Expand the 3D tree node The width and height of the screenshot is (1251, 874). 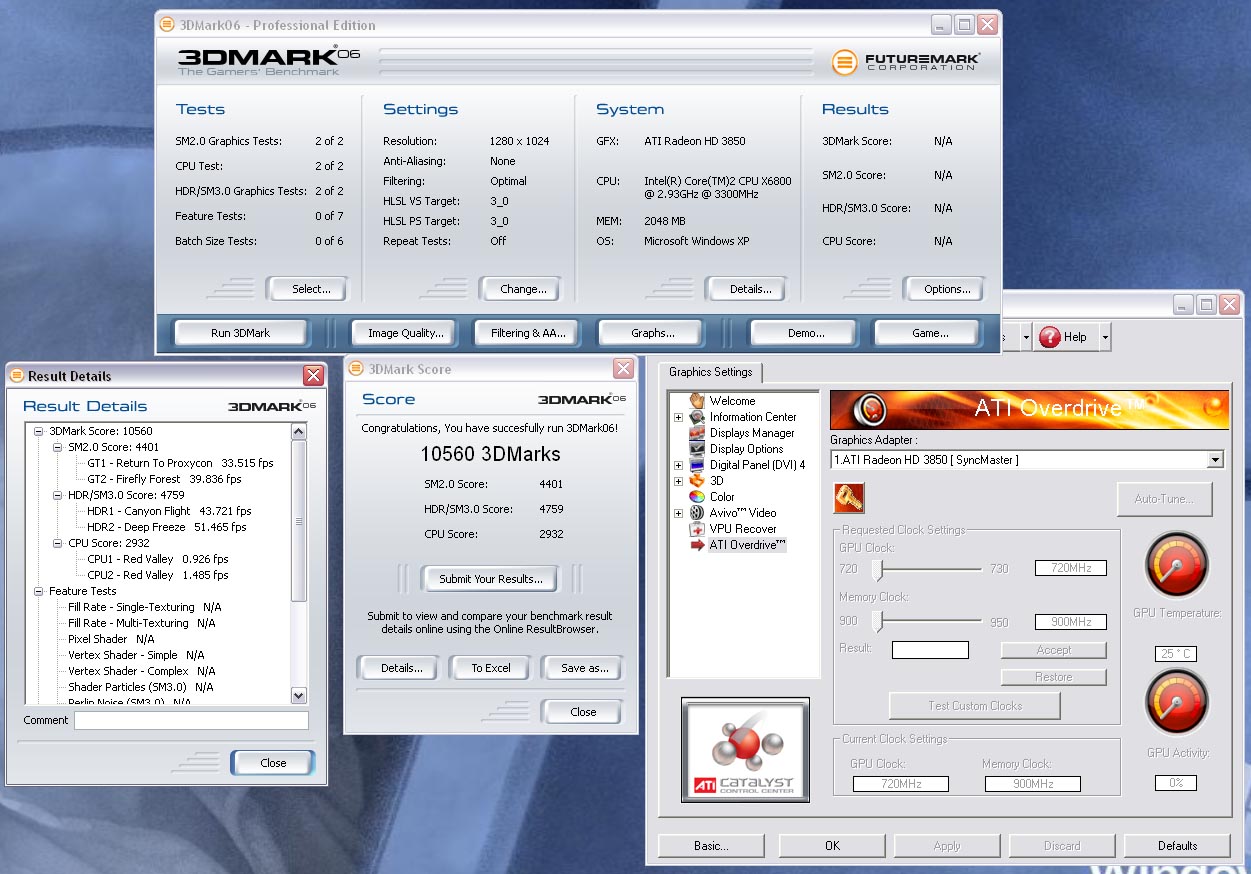(x=679, y=481)
